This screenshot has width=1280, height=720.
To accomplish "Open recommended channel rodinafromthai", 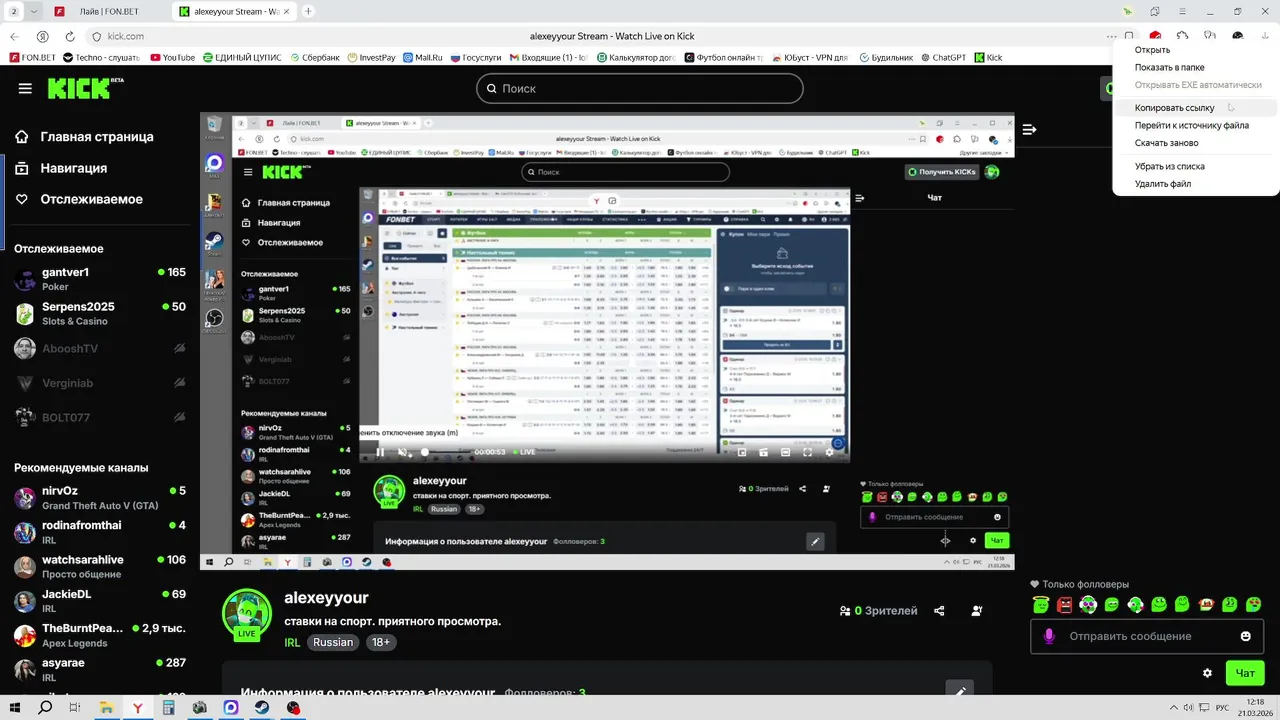I will coord(100,532).
